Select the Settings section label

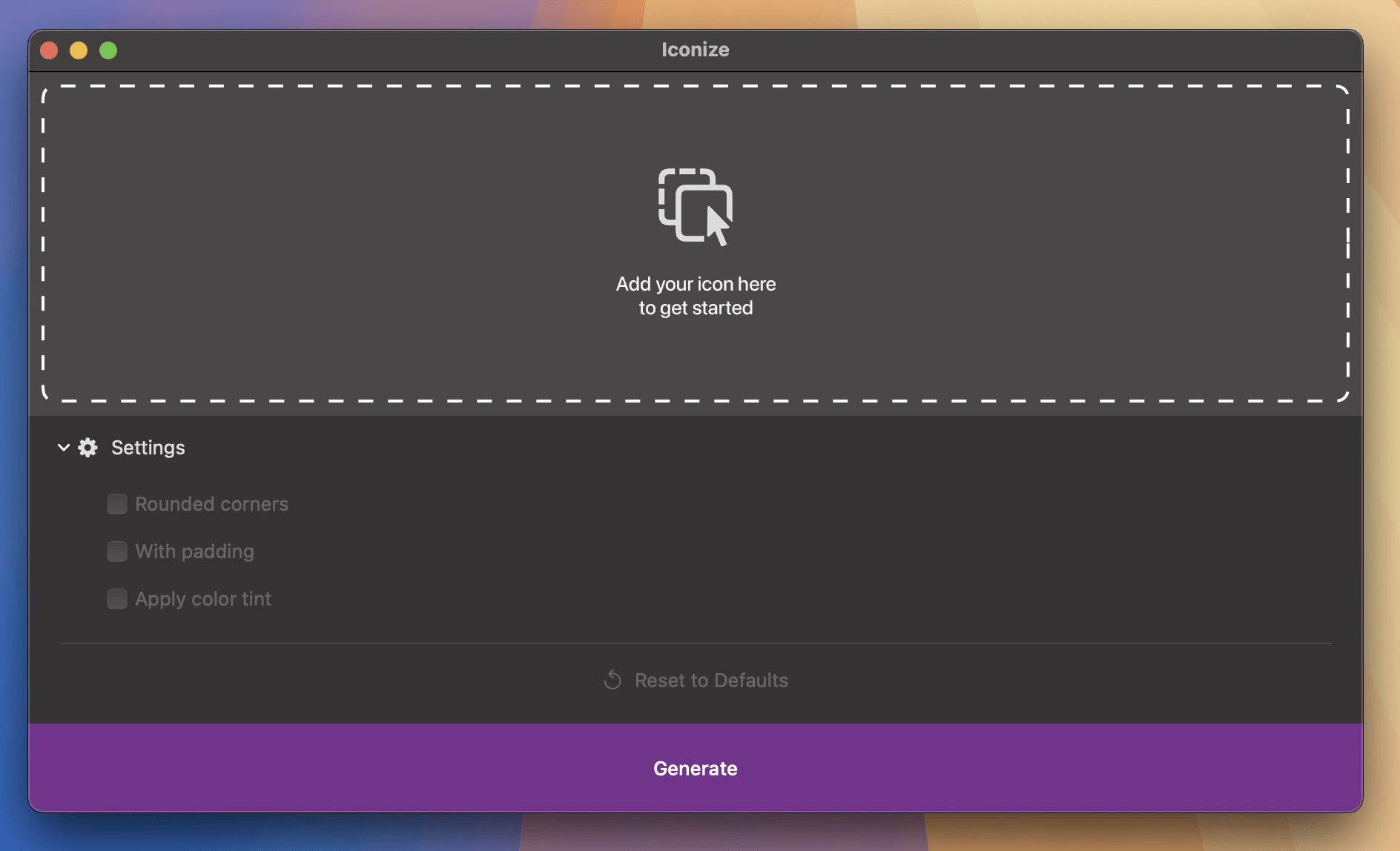148,448
